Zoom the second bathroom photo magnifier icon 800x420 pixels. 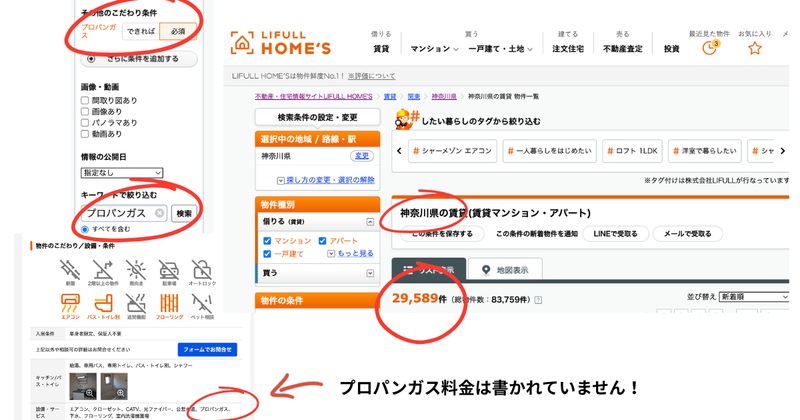[x=120, y=393]
